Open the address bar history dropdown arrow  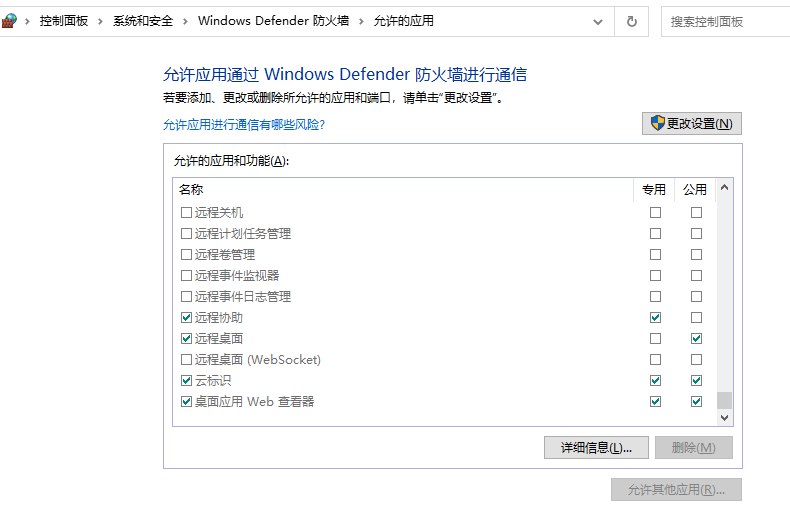click(x=598, y=22)
